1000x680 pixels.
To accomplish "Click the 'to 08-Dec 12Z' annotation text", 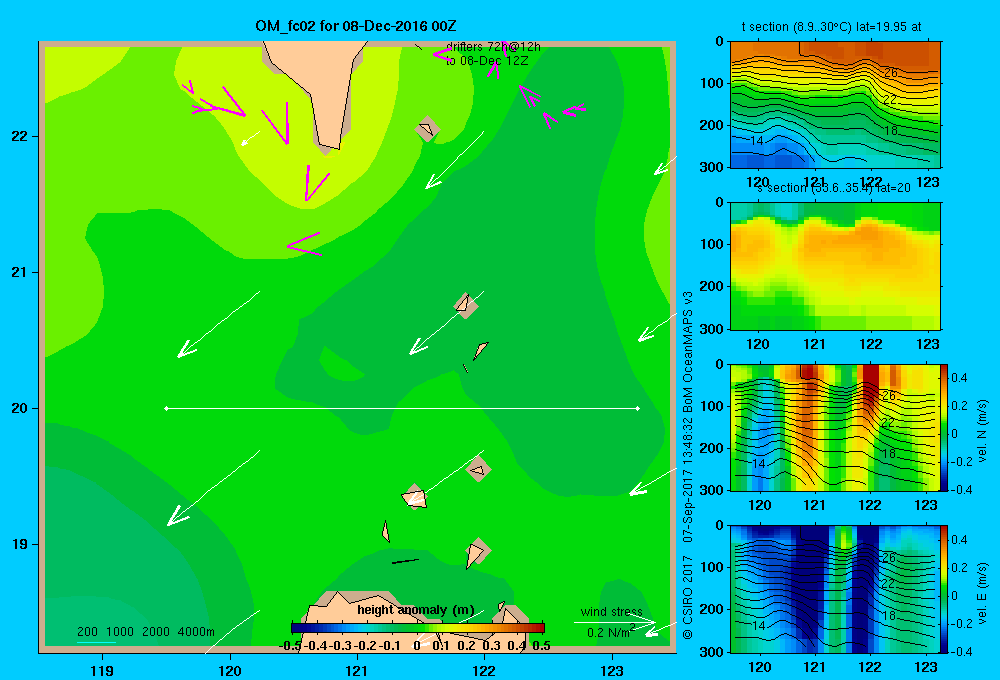I will (487, 61).
